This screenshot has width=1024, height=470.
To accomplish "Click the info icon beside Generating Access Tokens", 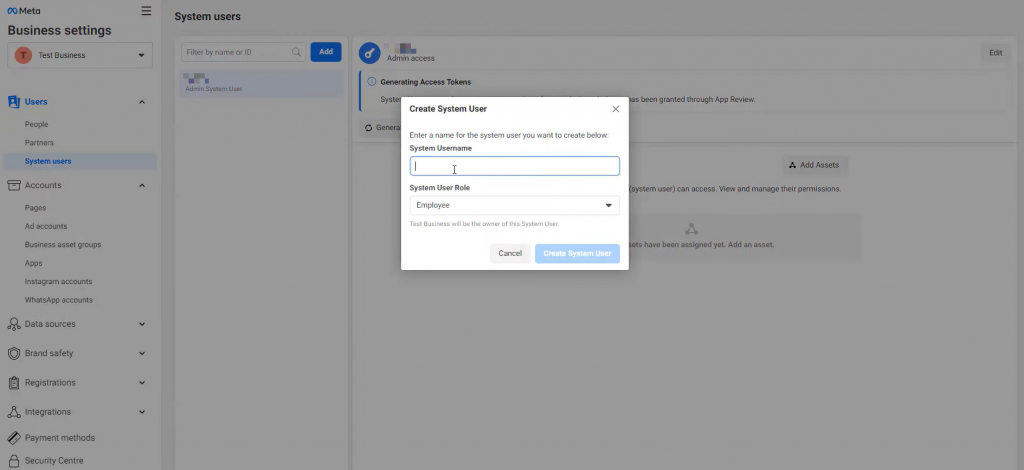I will coord(372,82).
